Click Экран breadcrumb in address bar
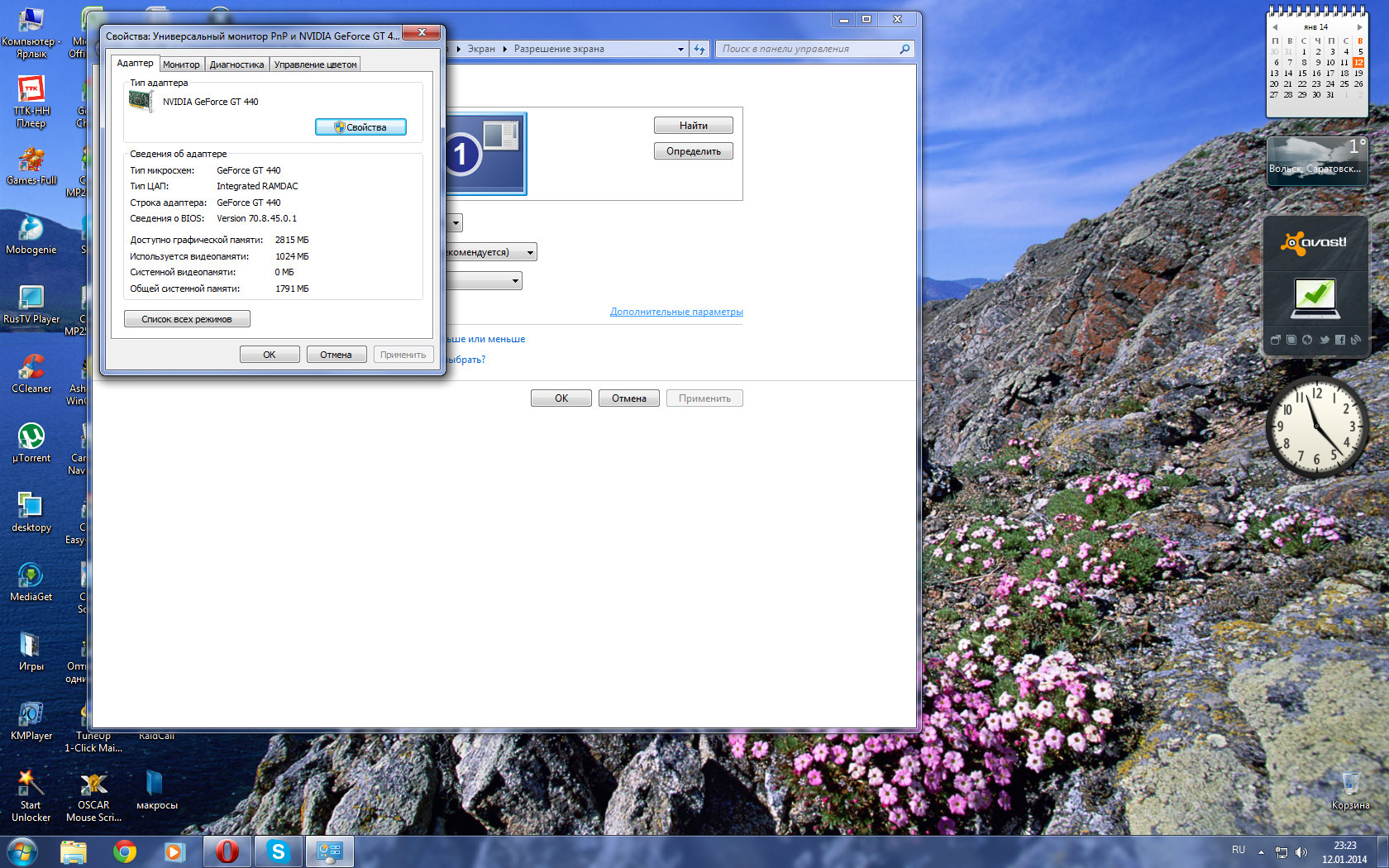This screenshot has height=868, width=1389. [481, 50]
